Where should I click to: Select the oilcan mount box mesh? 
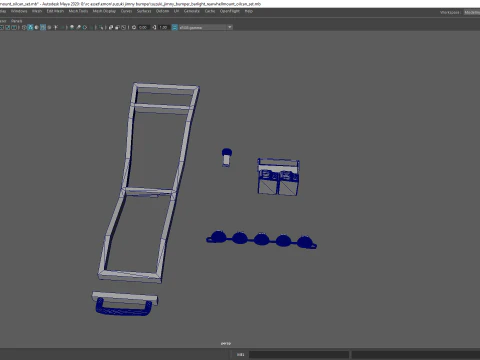pyautogui.click(x=279, y=177)
